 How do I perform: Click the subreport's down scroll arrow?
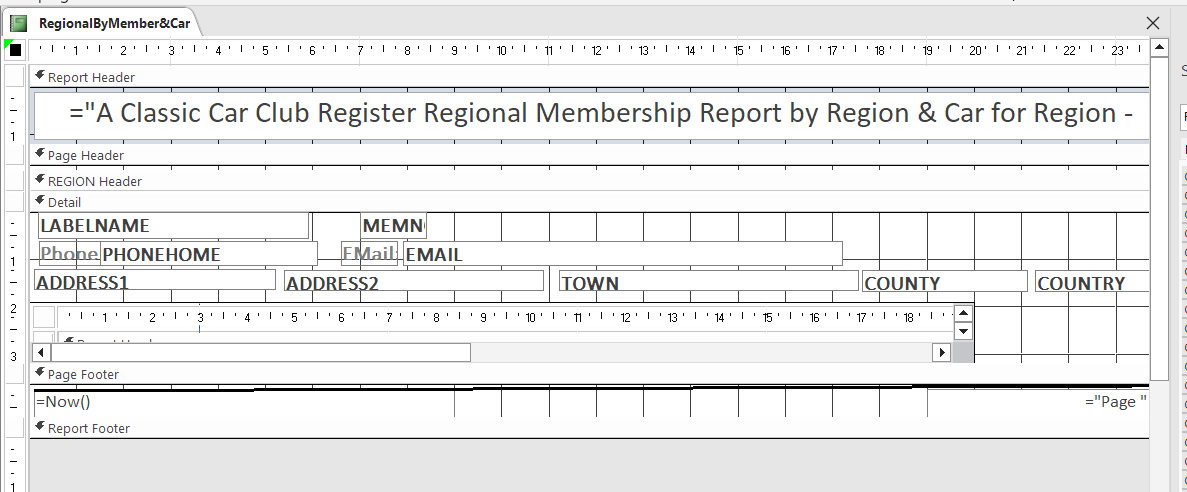pyautogui.click(x=963, y=331)
